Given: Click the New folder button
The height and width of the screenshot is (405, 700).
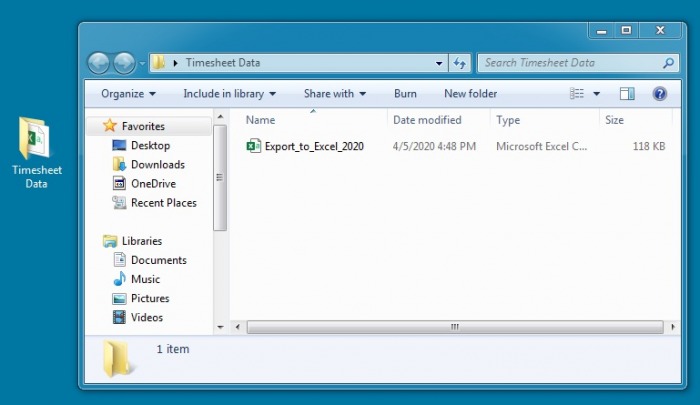Looking at the screenshot, I should tap(471, 94).
